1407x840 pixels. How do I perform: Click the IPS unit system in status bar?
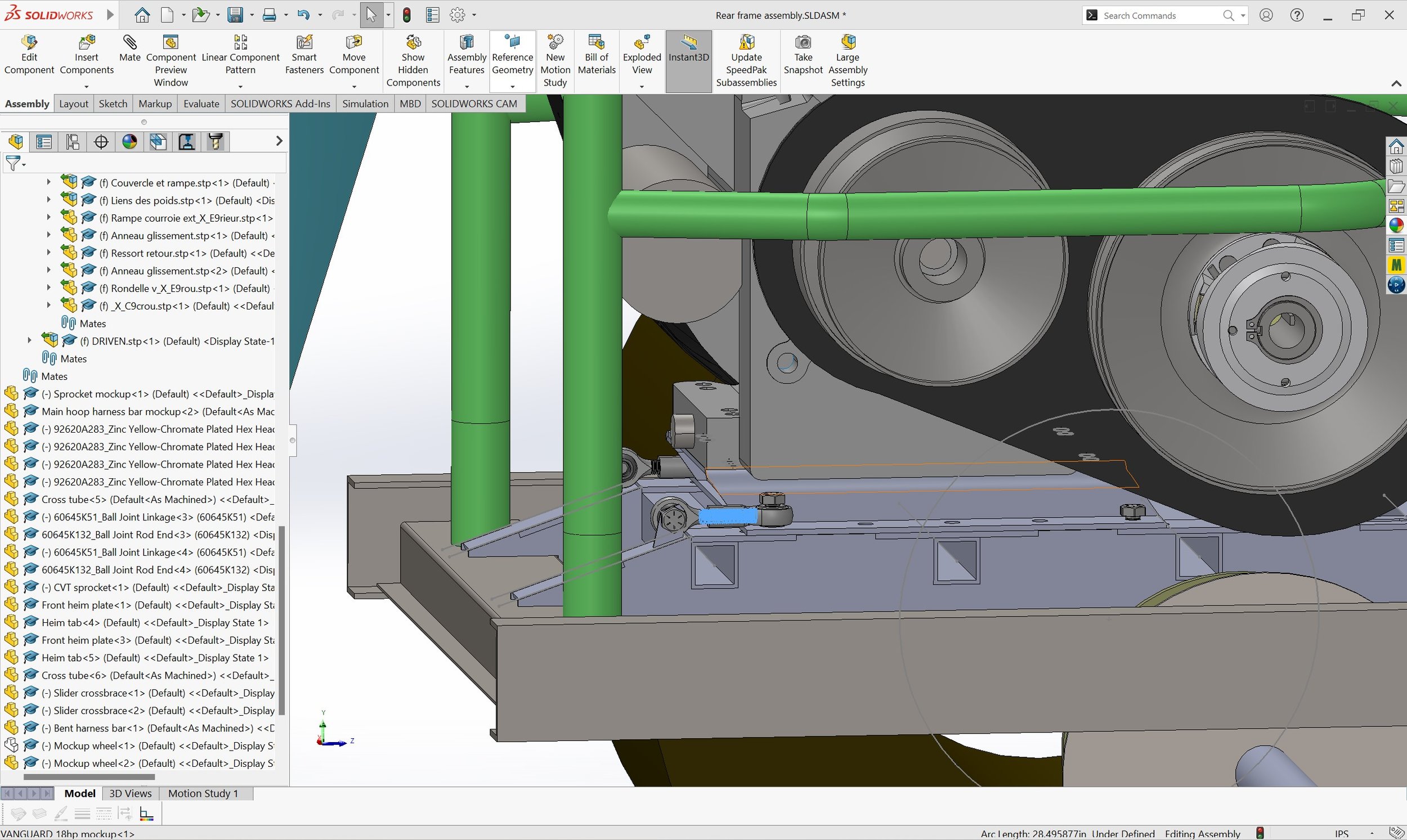pos(1341,833)
